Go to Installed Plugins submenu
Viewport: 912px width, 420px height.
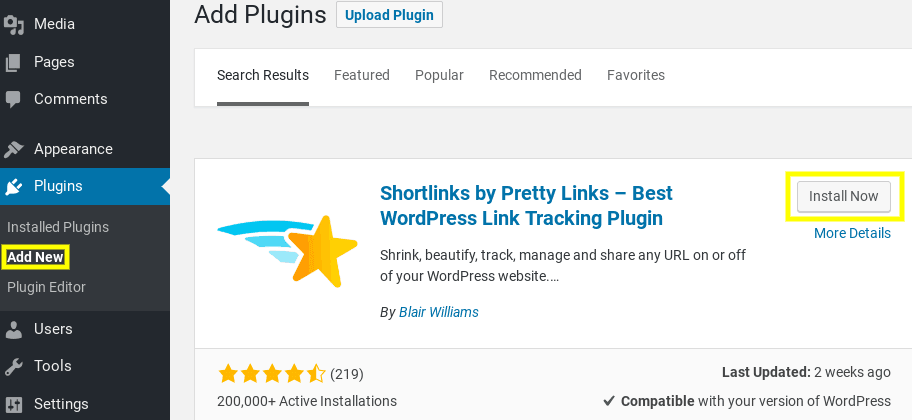pyautogui.click(x=58, y=227)
